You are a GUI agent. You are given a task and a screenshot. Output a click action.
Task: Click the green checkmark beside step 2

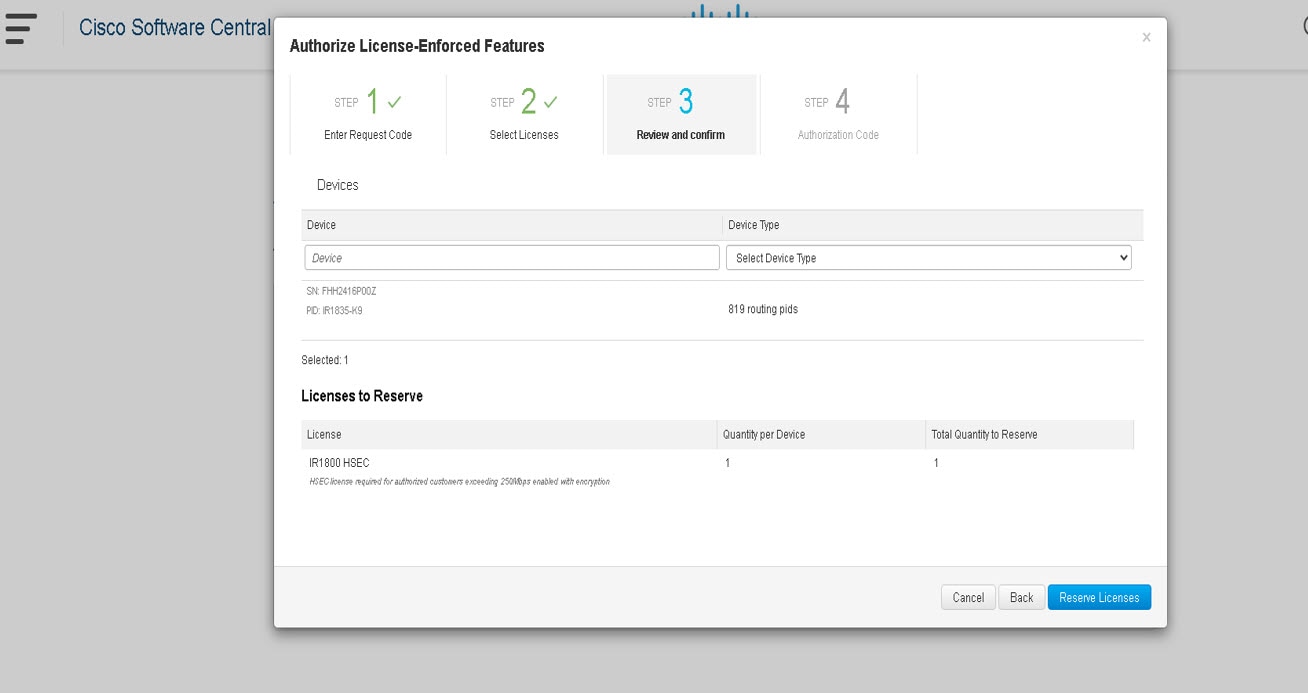(x=551, y=102)
